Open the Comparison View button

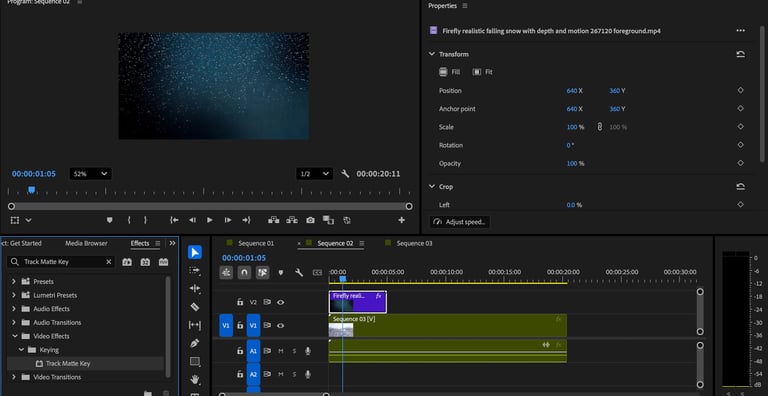pyautogui.click(x=328, y=221)
